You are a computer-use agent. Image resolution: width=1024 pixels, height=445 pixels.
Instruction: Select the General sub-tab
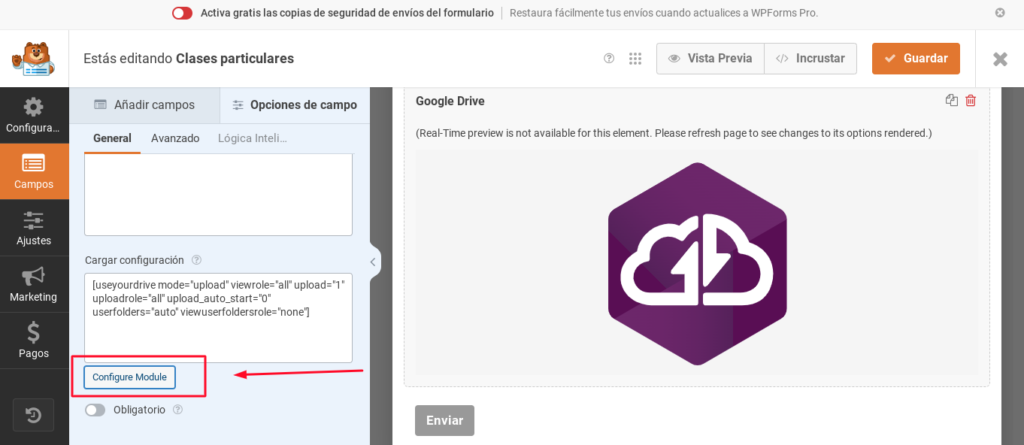tap(112, 139)
